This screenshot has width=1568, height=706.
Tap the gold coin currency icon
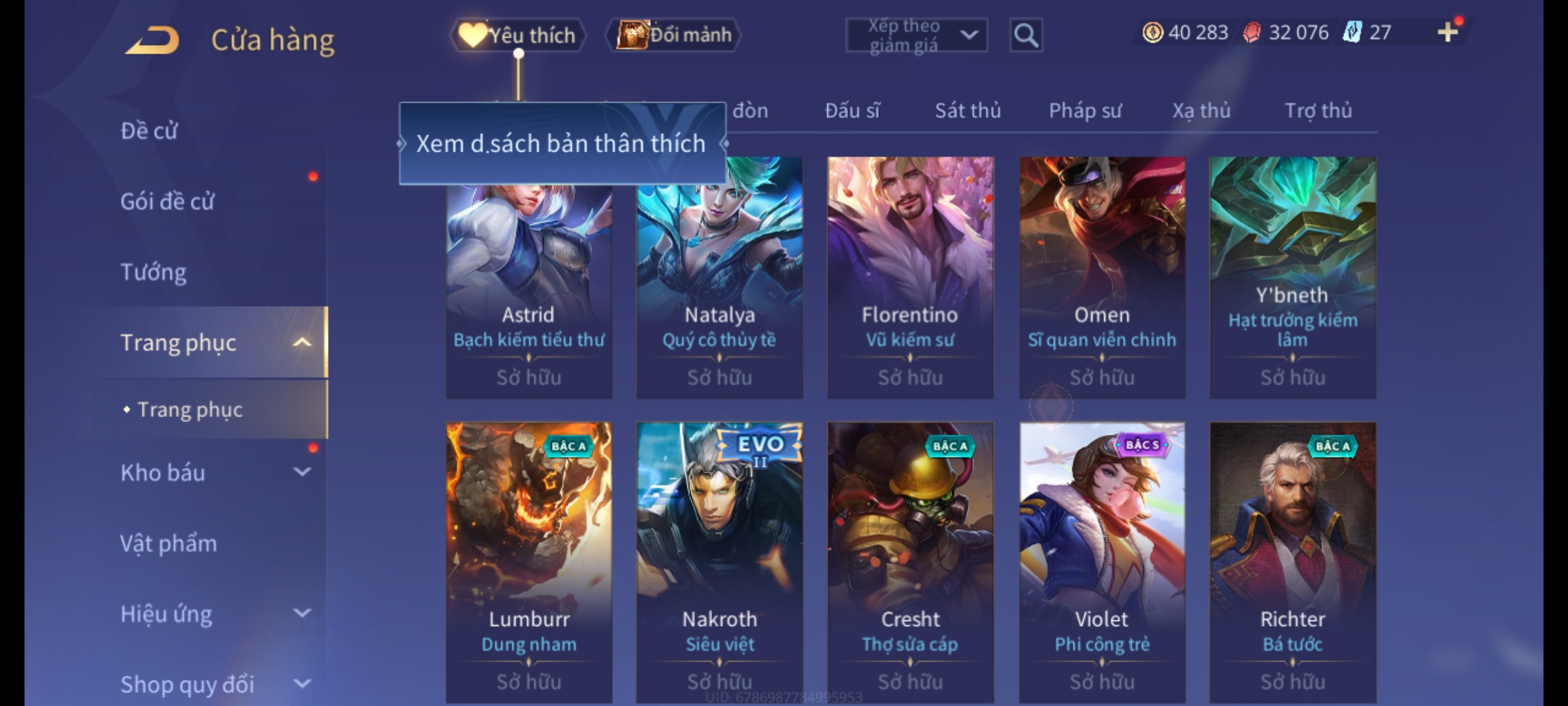pos(1152,32)
